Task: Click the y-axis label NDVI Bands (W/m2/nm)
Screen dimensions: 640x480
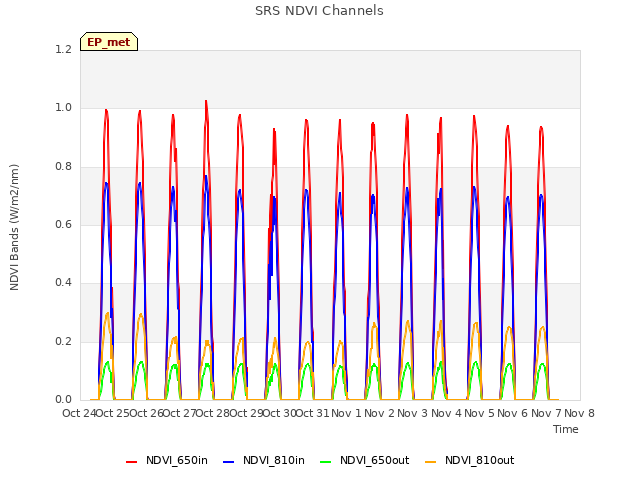Action: coord(14,227)
